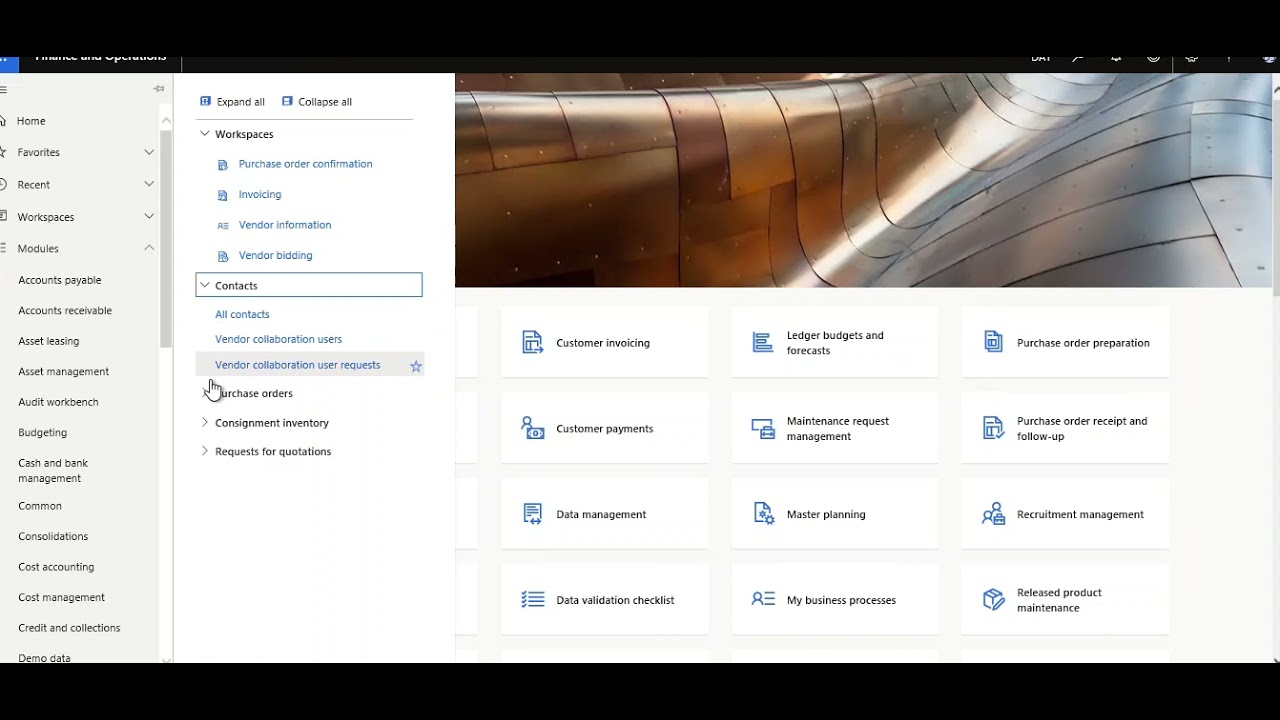Click the Purchase order preparation tile icon
Viewport: 1280px width, 720px height.
(993, 342)
